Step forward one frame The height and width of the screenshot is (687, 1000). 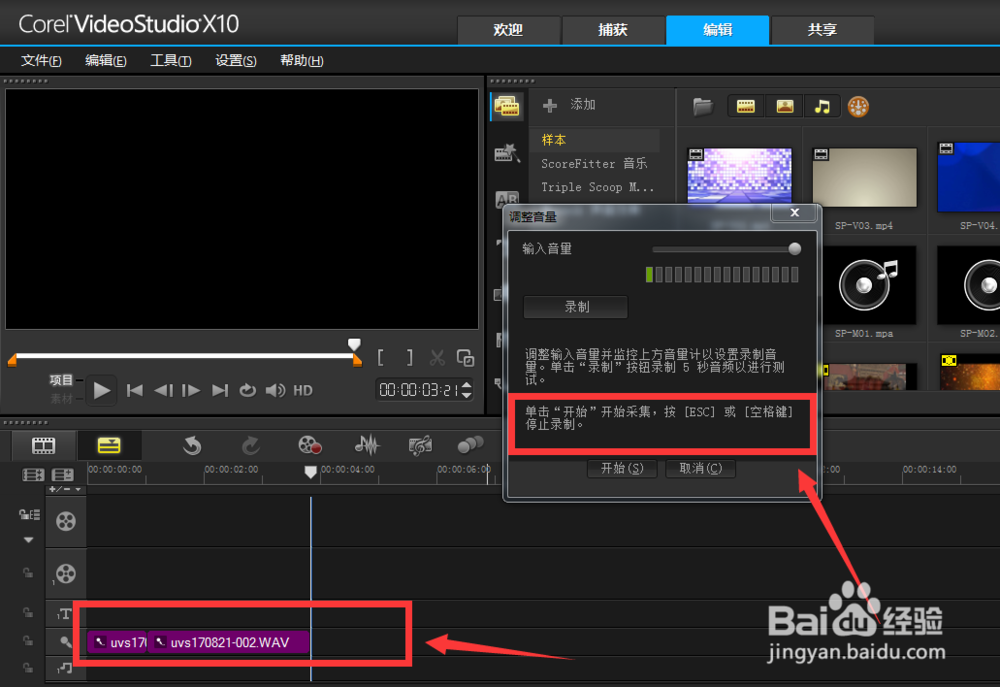(x=191, y=390)
